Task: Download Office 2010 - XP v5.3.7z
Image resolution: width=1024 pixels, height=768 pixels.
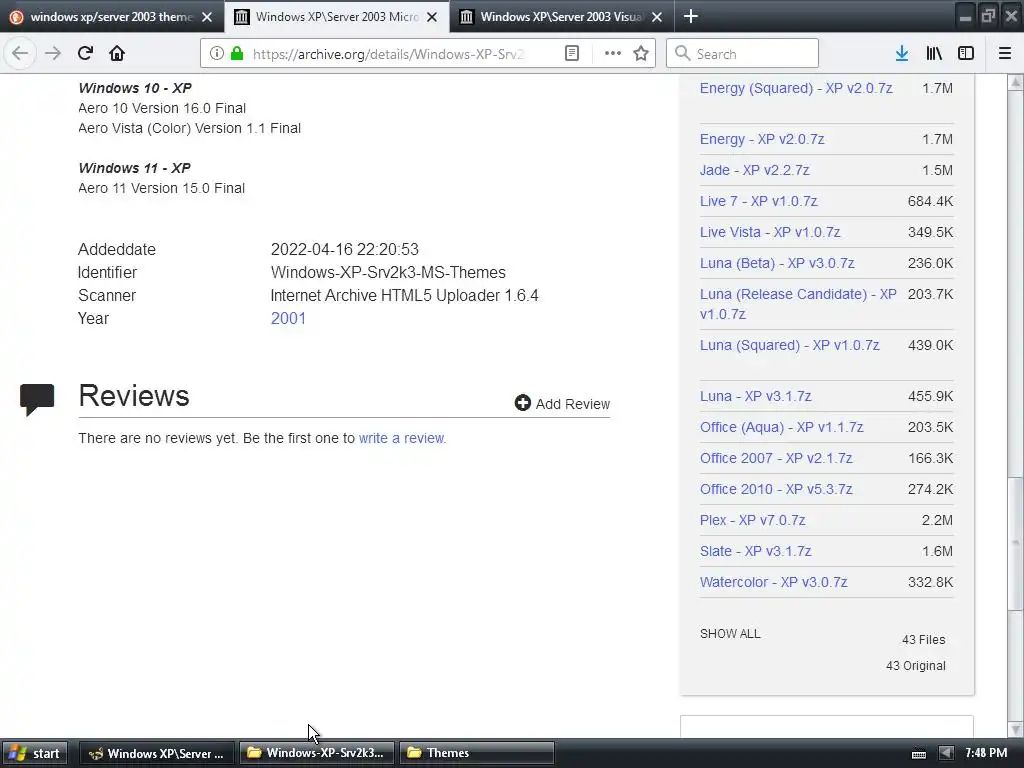Action: pyautogui.click(x=776, y=489)
